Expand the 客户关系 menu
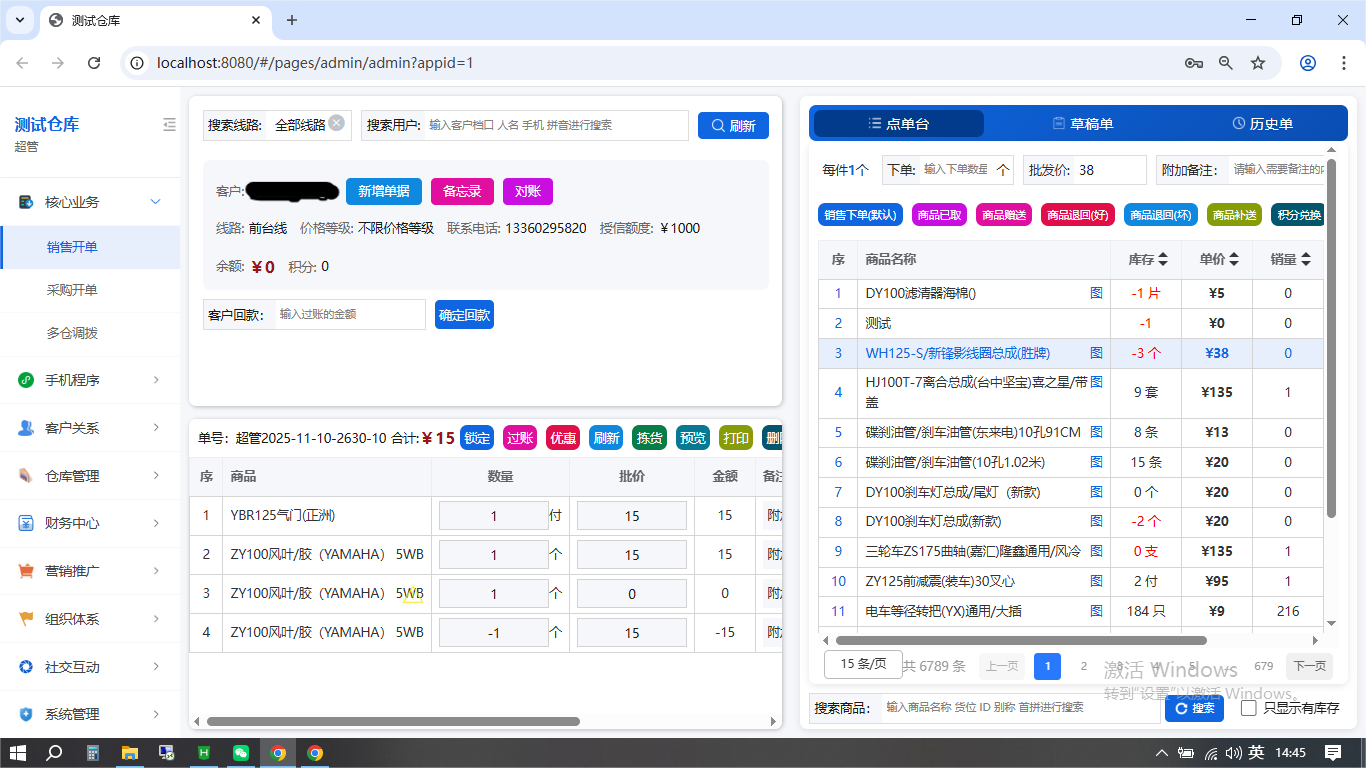 click(90, 428)
